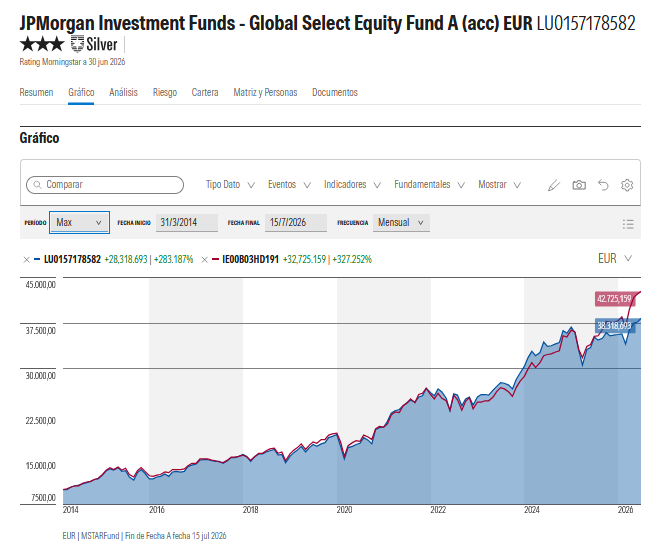Open the Documentos tab
The height and width of the screenshot is (553, 655).
tap(335, 92)
